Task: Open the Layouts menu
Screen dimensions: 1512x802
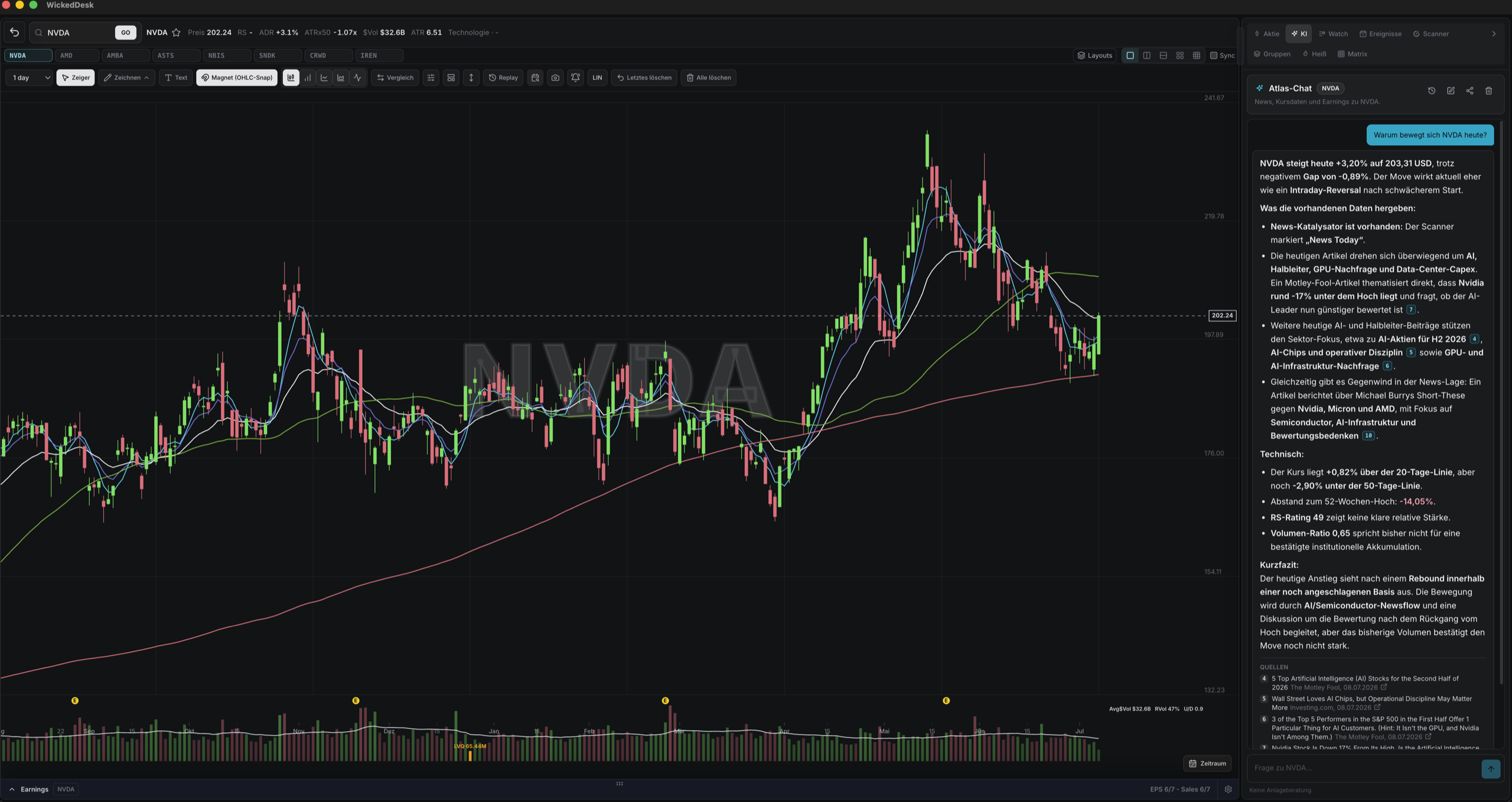Action: point(1095,56)
